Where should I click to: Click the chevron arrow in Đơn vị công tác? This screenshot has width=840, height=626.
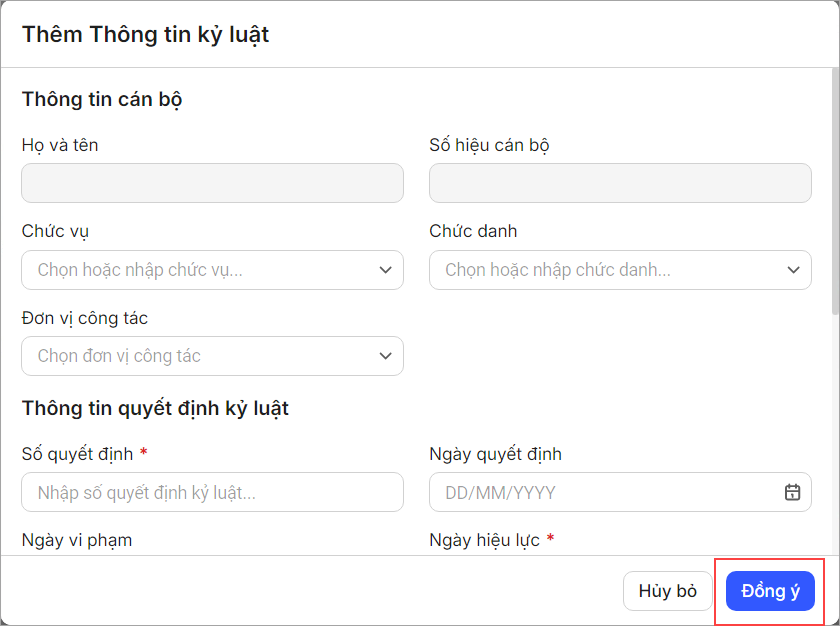coord(385,356)
